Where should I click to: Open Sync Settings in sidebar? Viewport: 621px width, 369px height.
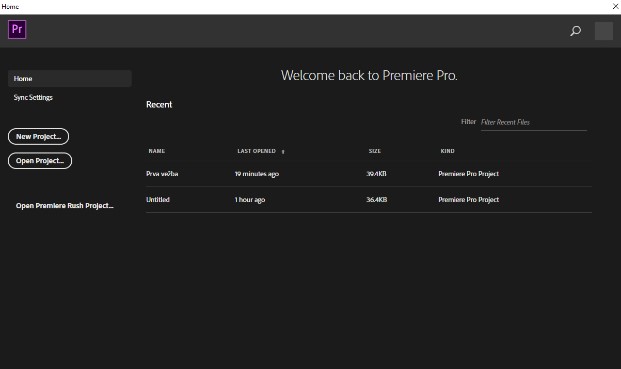(33, 97)
